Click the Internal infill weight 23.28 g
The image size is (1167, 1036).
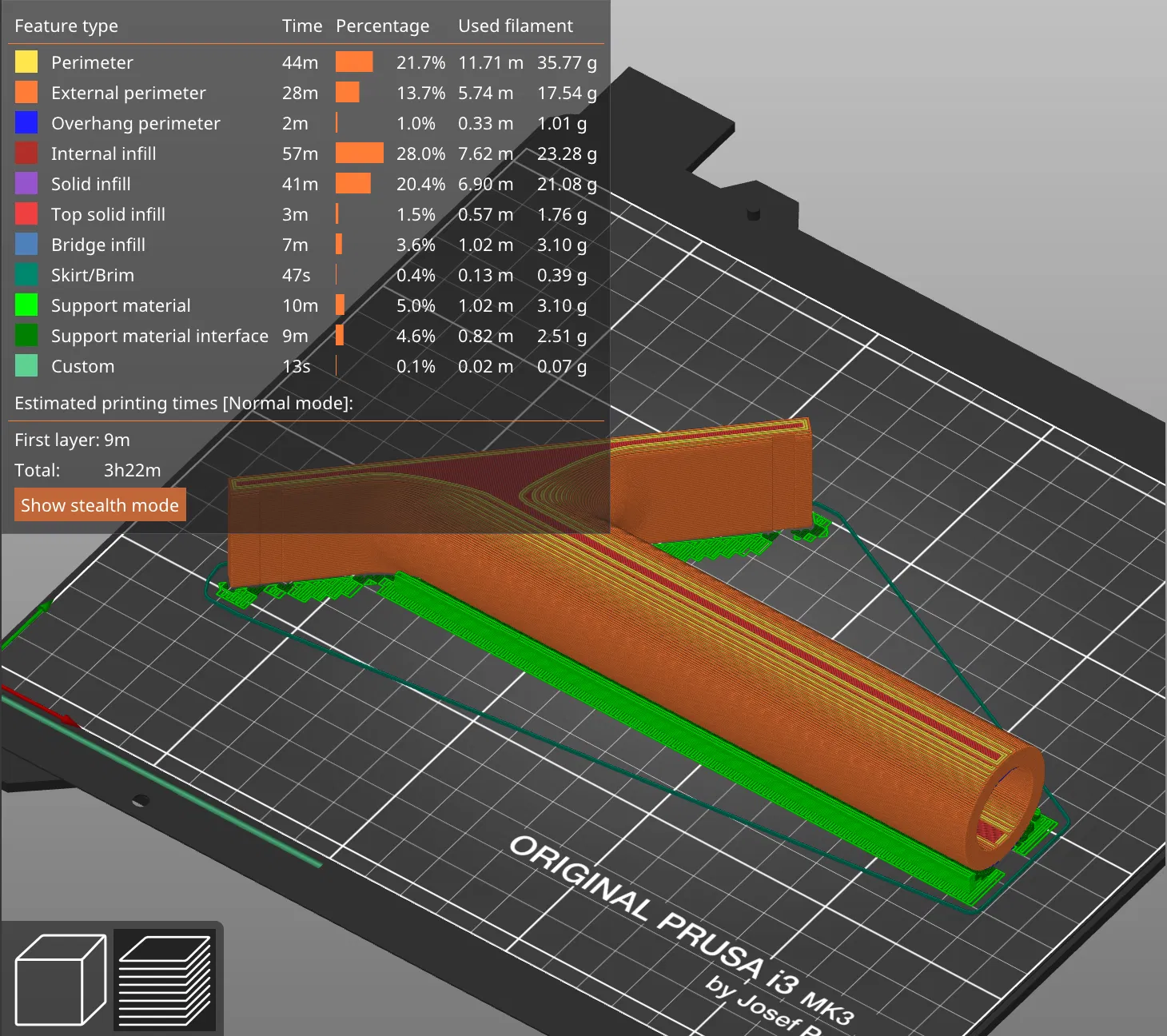coord(567,153)
